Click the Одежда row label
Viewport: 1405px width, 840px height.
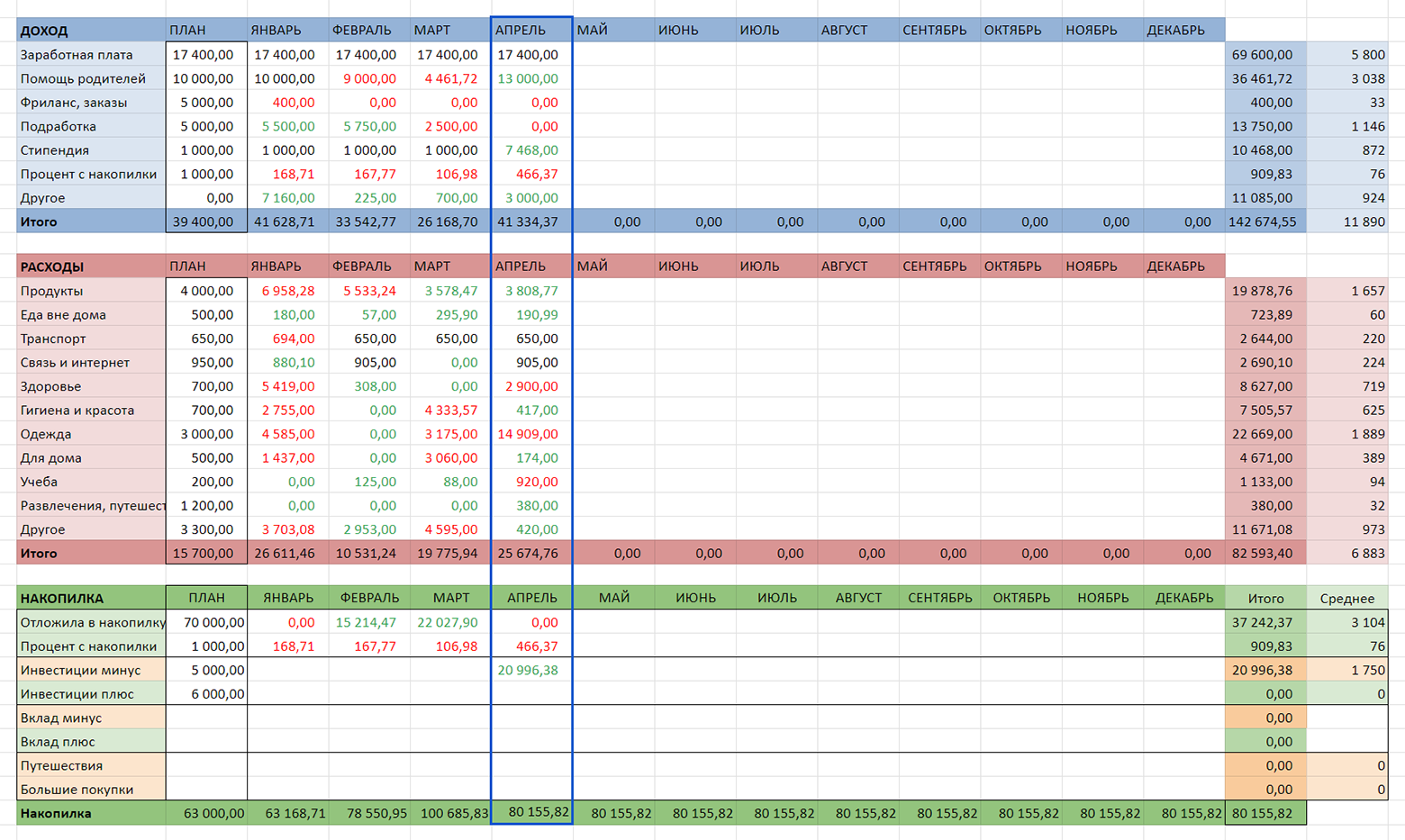coord(91,434)
